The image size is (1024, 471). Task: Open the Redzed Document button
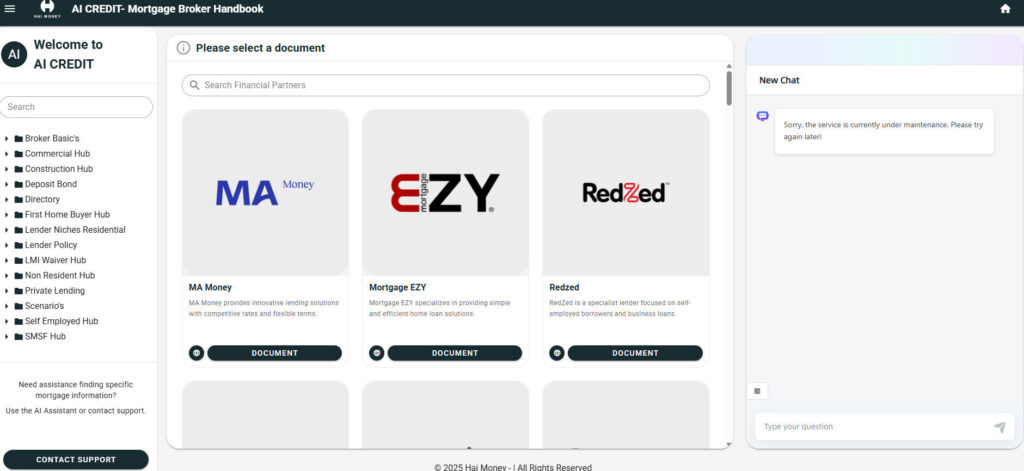(x=635, y=353)
